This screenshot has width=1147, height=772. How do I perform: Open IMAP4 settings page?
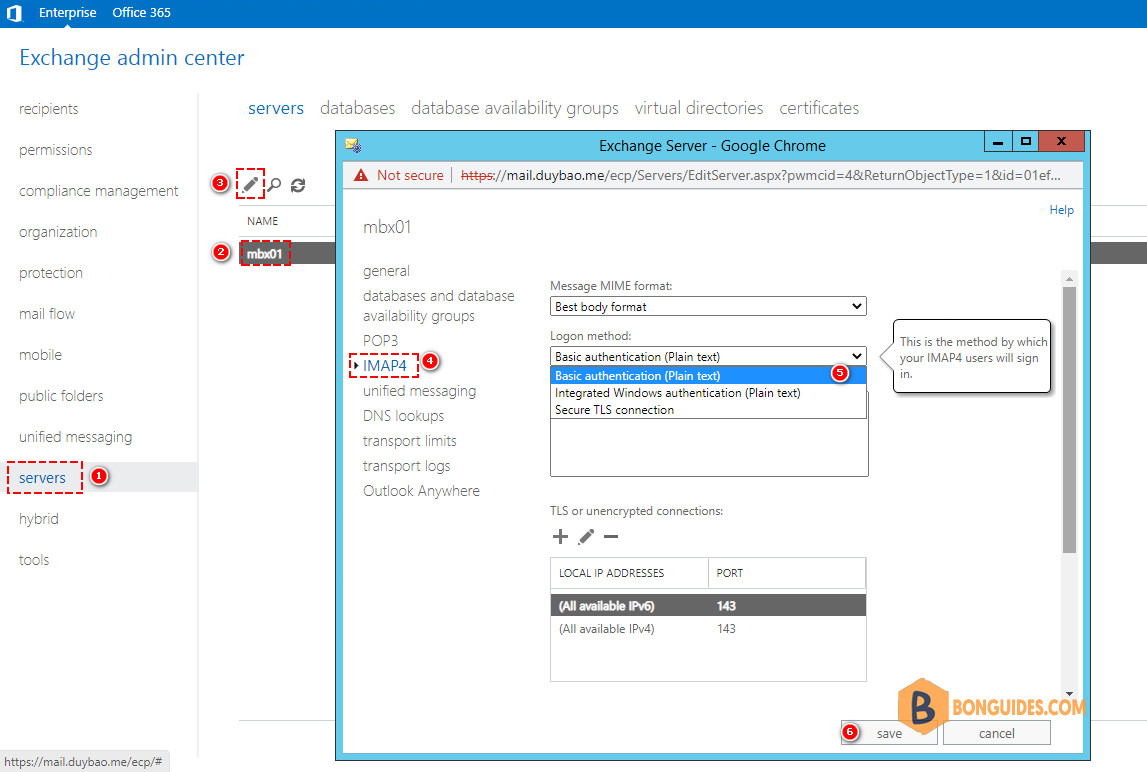pyautogui.click(x=385, y=365)
